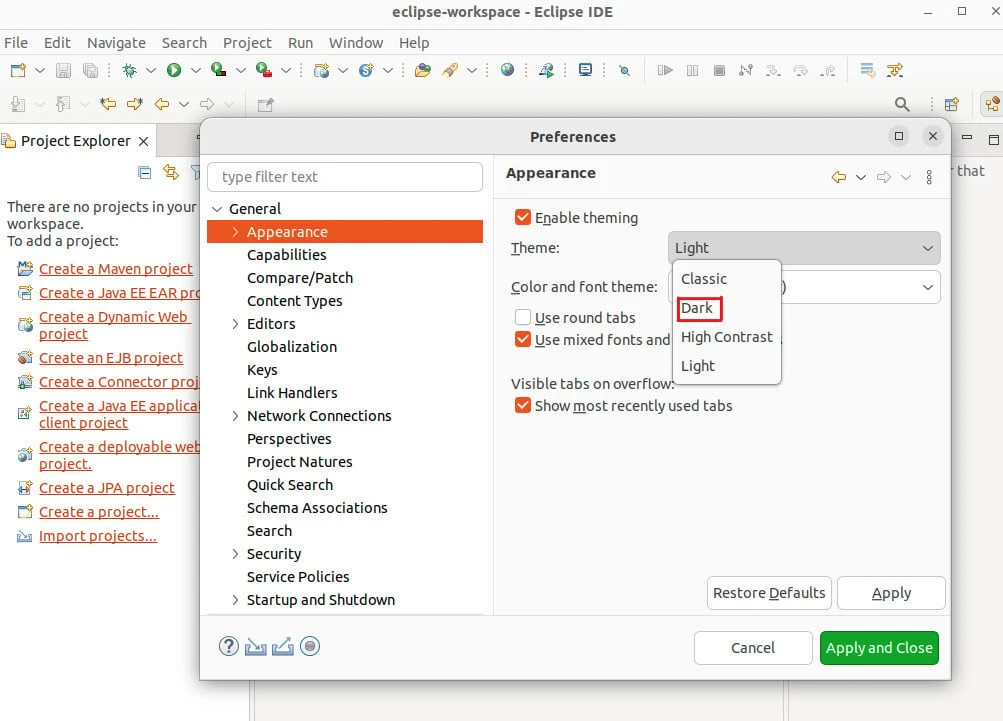Click the Apply and Close button
Image resolution: width=1003 pixels, height=721 pixels.
[879, 648]
